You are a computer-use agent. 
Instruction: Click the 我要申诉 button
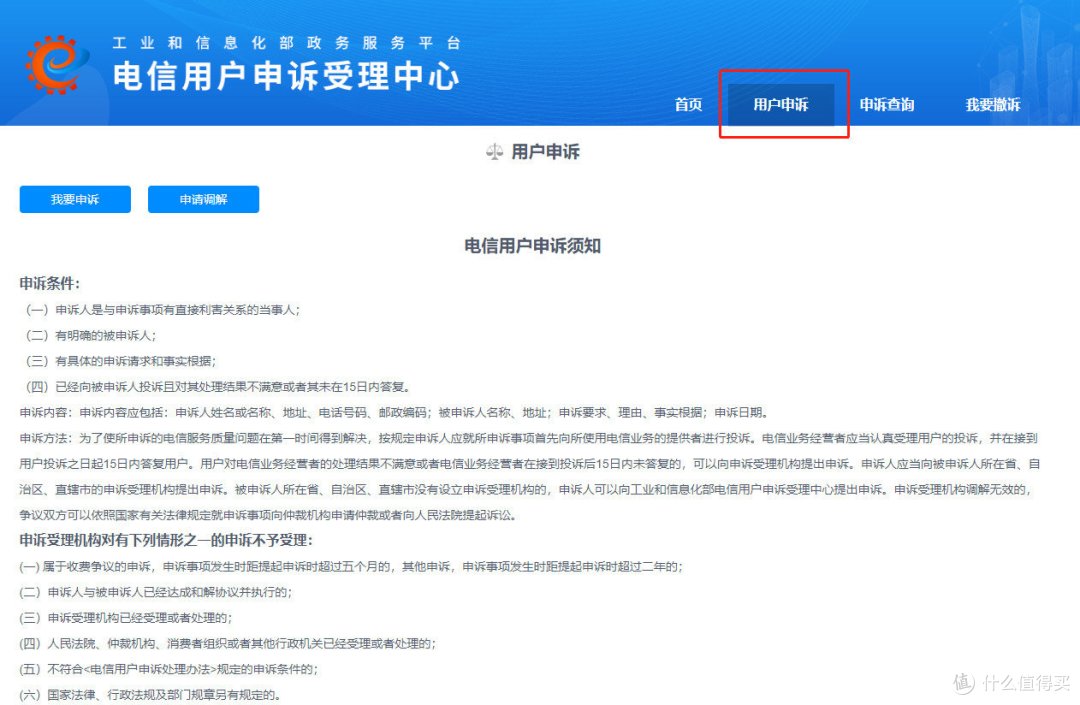(x=75, y=199)
